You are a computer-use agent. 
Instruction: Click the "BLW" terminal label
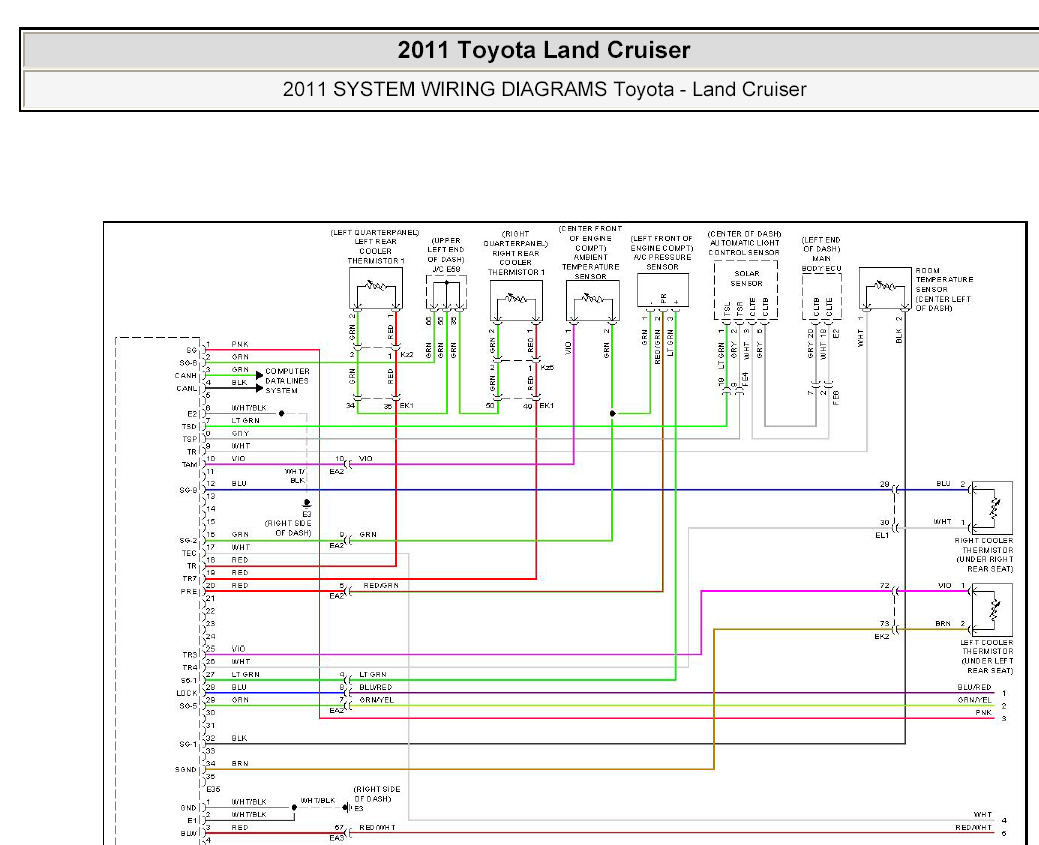click(189, 833)
